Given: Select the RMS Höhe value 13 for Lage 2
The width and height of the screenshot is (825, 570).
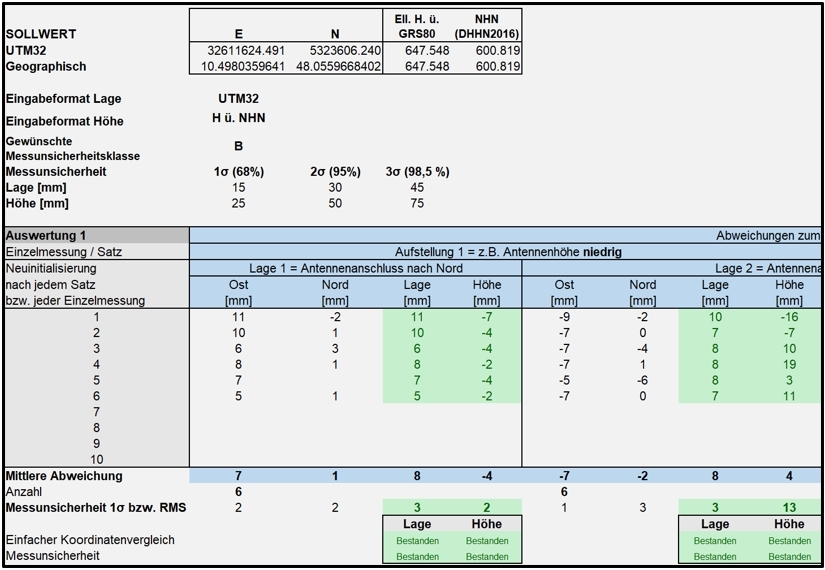Looking at the screenshot, I should tap(789, 508).
